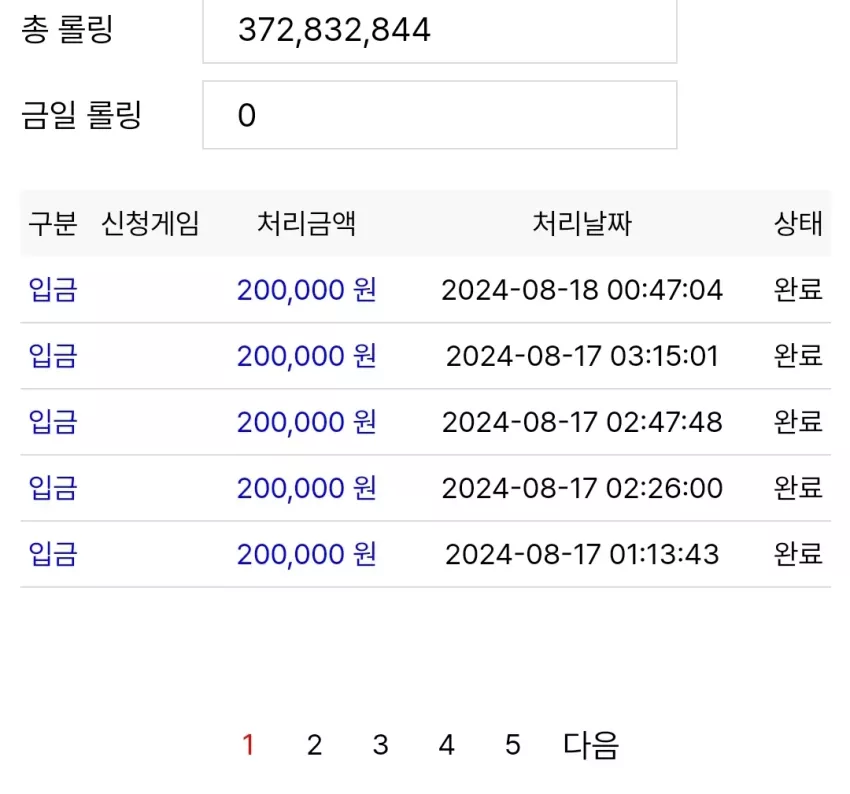Click the 처리금액 column header
The image size is (850, 794).
coord(306,223)
